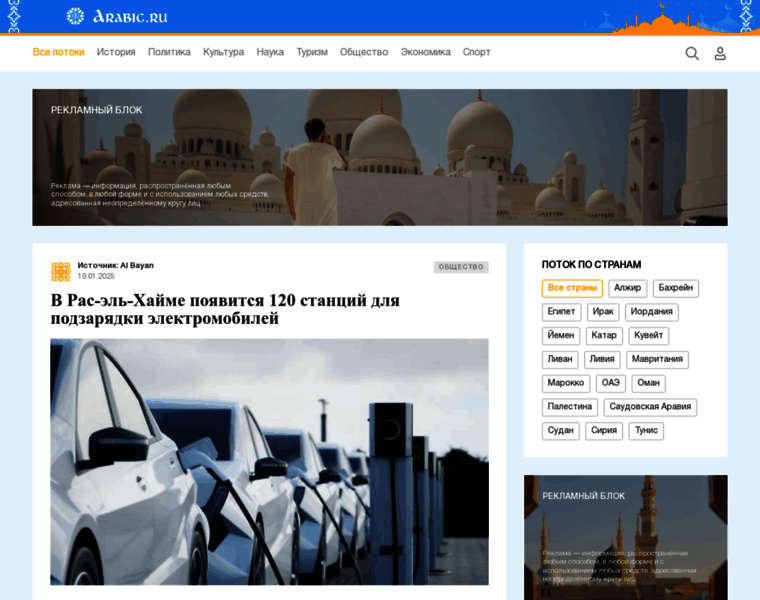Image resolution: width=760 pixels, height=600 pixels.
Task: Open the user profile icon
Action: pos(720,53)
